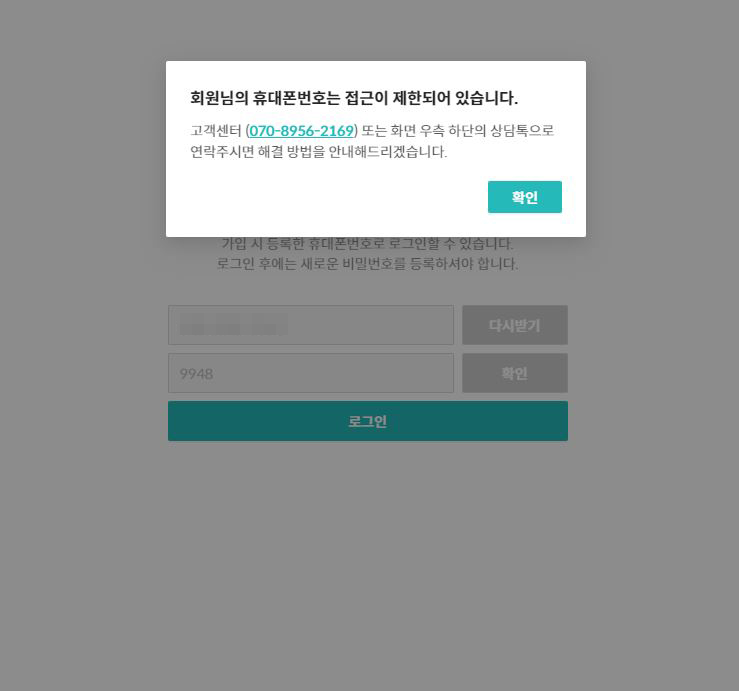
Task: Focus the verification code field showing 9948
Action: [311, 373]
